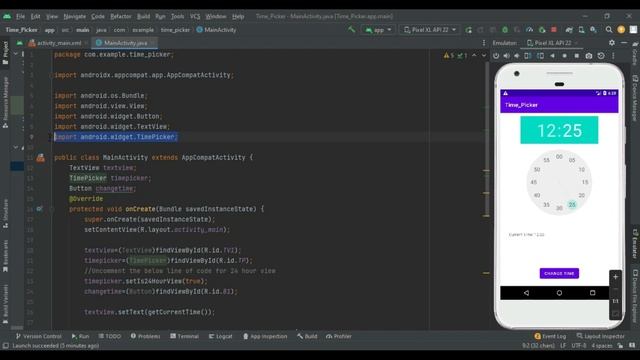
Task: Open the app run configuration dropdown
Action: coord(378,30)
